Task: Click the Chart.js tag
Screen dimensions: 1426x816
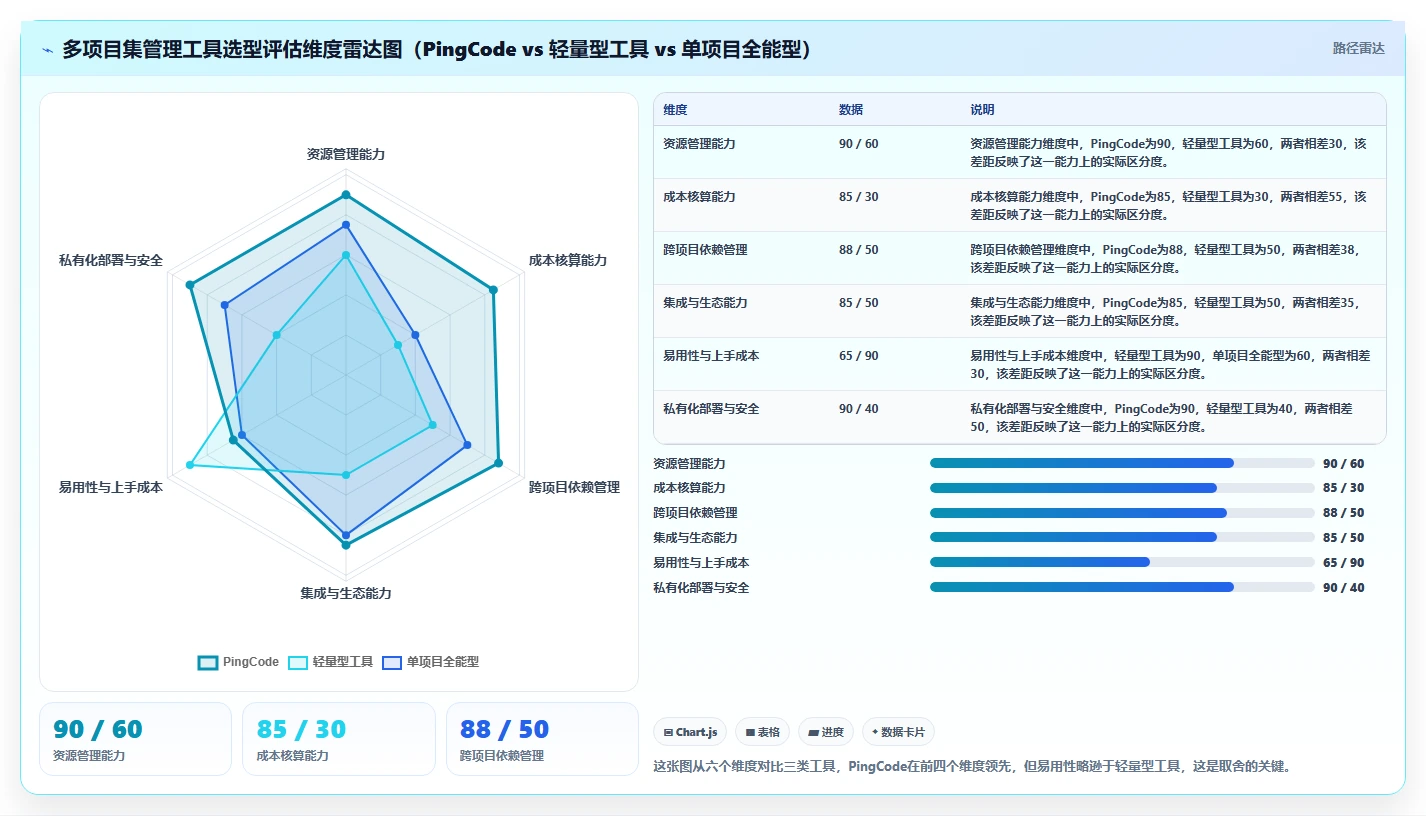Action: pyautogui.click(x=690, y=732)
